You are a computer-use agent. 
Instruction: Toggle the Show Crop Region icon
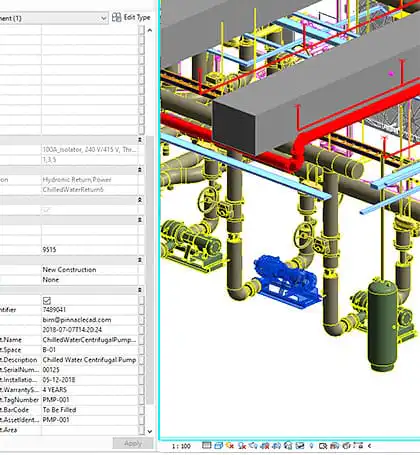click(276, 446)
